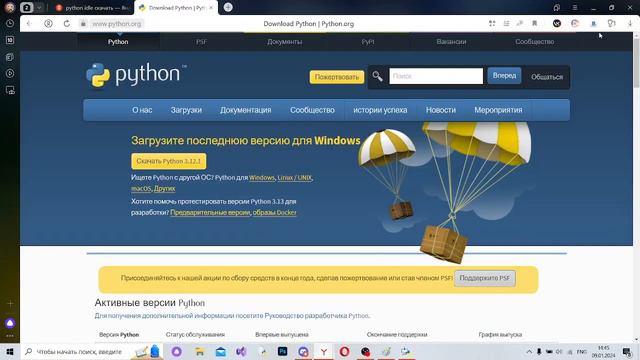The height and width of the screenshot is (360, 640).
Task: Open the Документация menu
Action: pyautogui.click(x=245, y=110)
